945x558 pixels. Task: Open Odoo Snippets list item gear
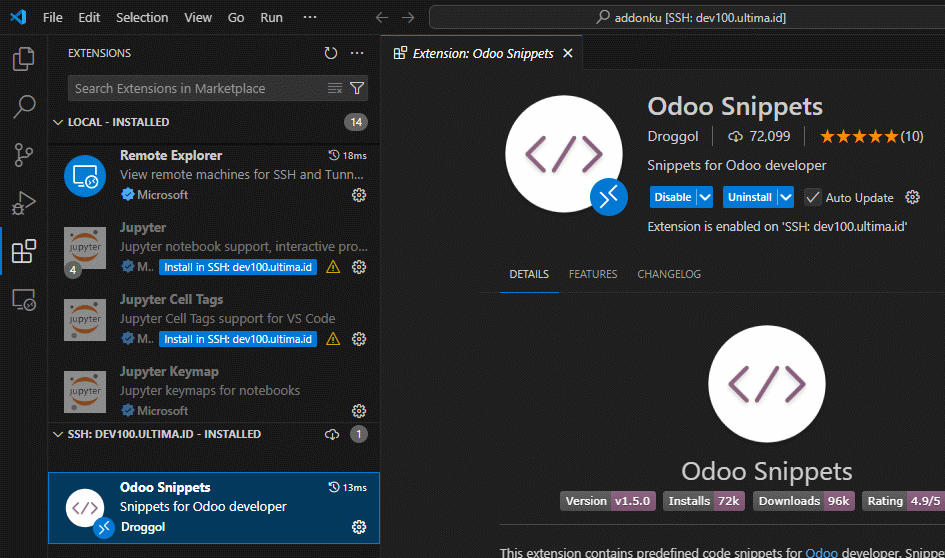[x=359, y=527]
